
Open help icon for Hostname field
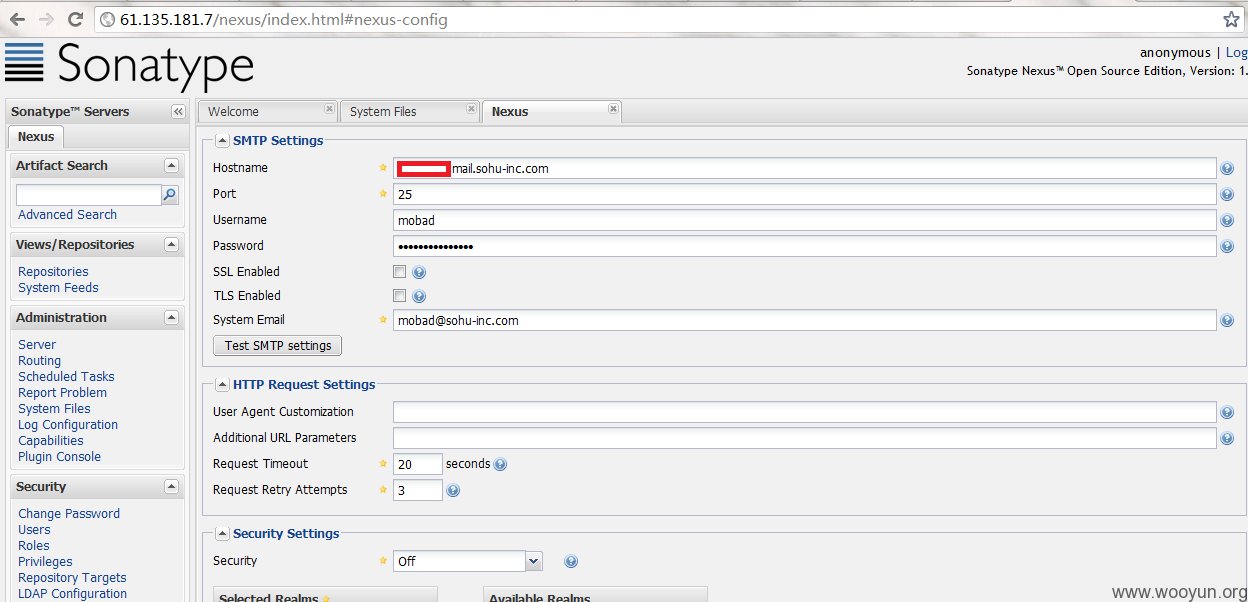click(x=1227, y=169)
